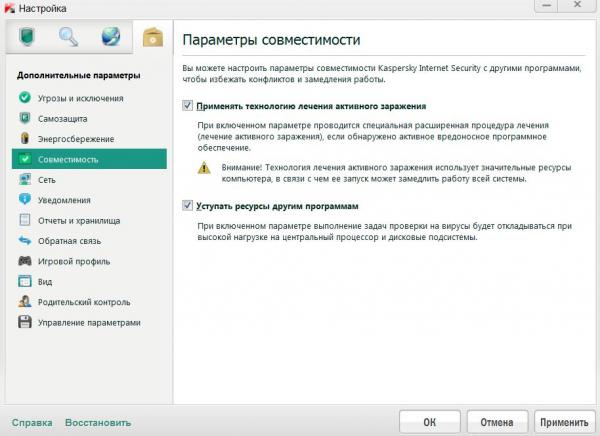The image size is (600, 436).
Task: Toggle Уступать ресурсы другим программам checkbox
Action: tap(187, 206)
